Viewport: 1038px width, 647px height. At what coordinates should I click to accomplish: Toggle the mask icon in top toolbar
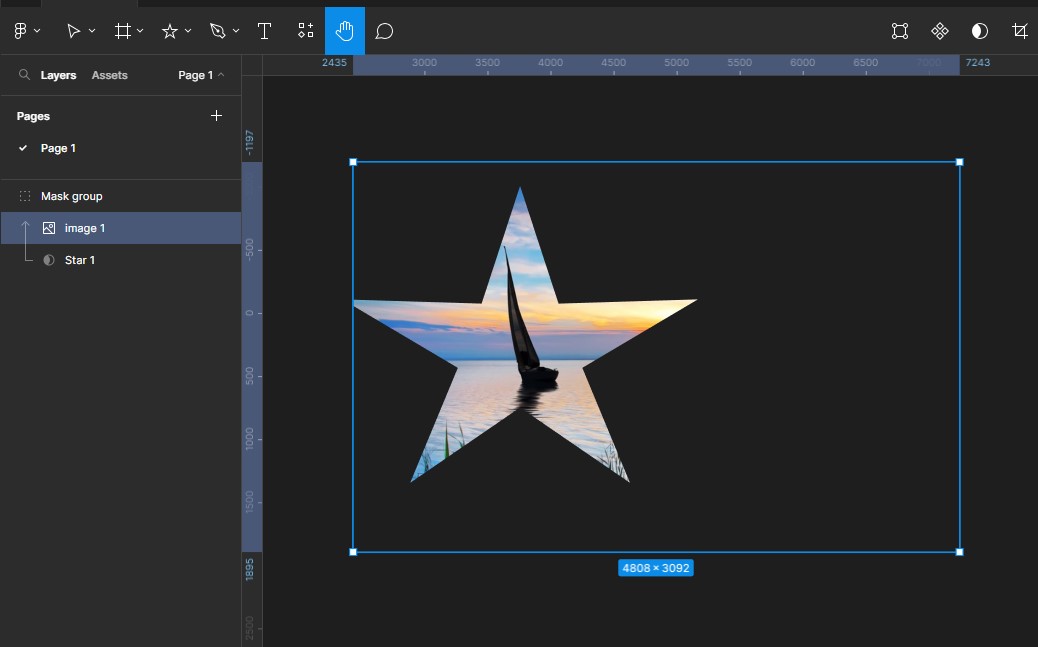[980, 31]
